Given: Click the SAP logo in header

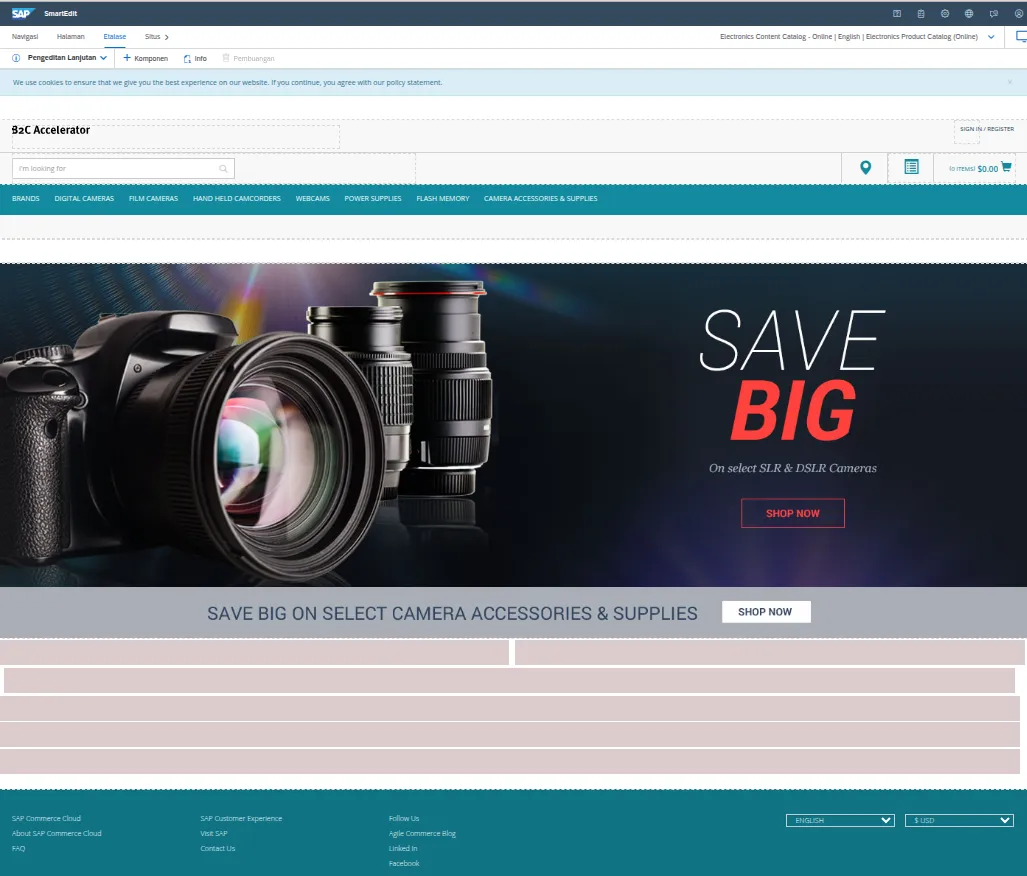Looking at the screenshot, I should pyautogui.click(x=23, y=13).
